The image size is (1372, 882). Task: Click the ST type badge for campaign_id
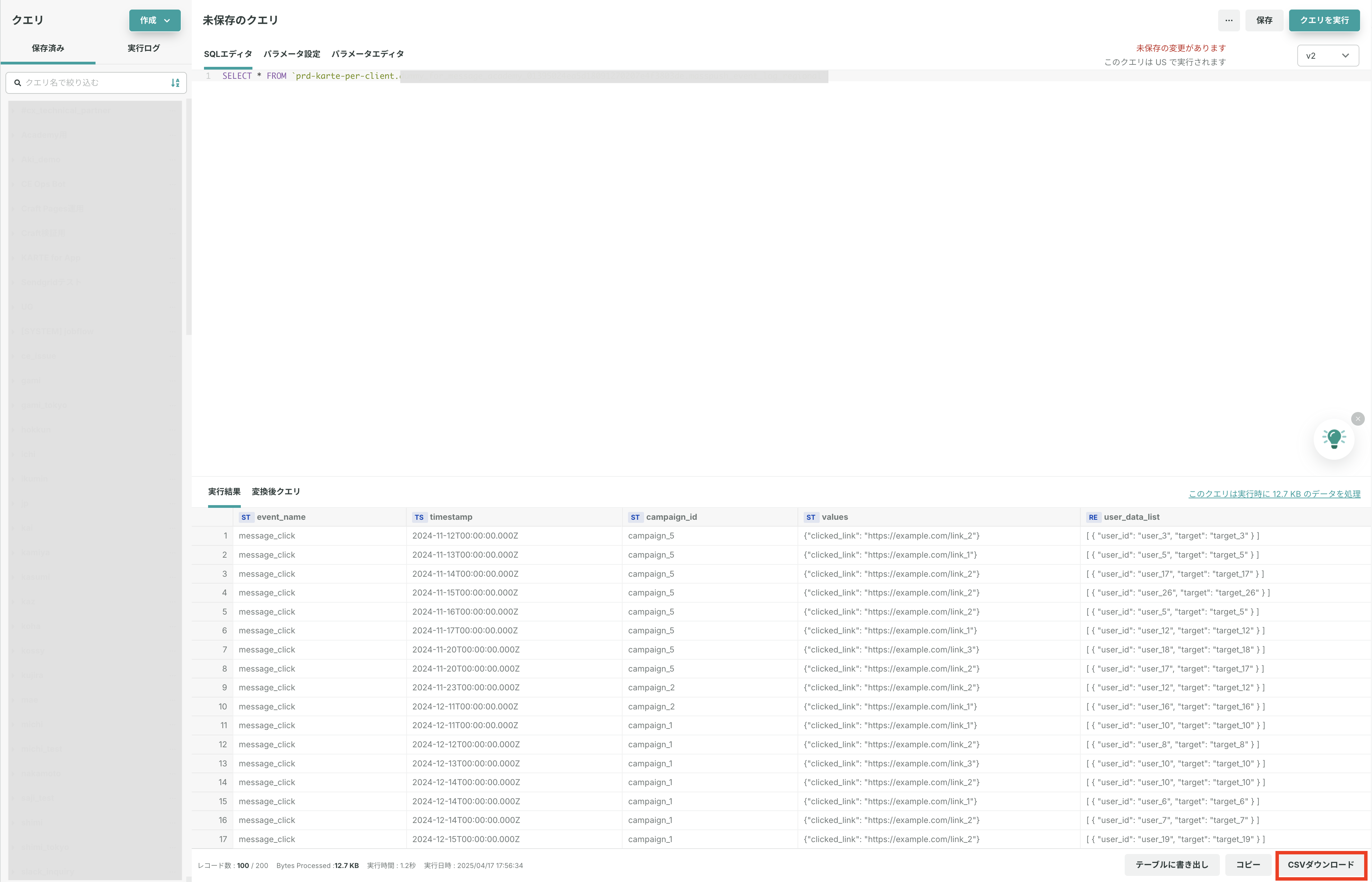click(x=635, y=517)
